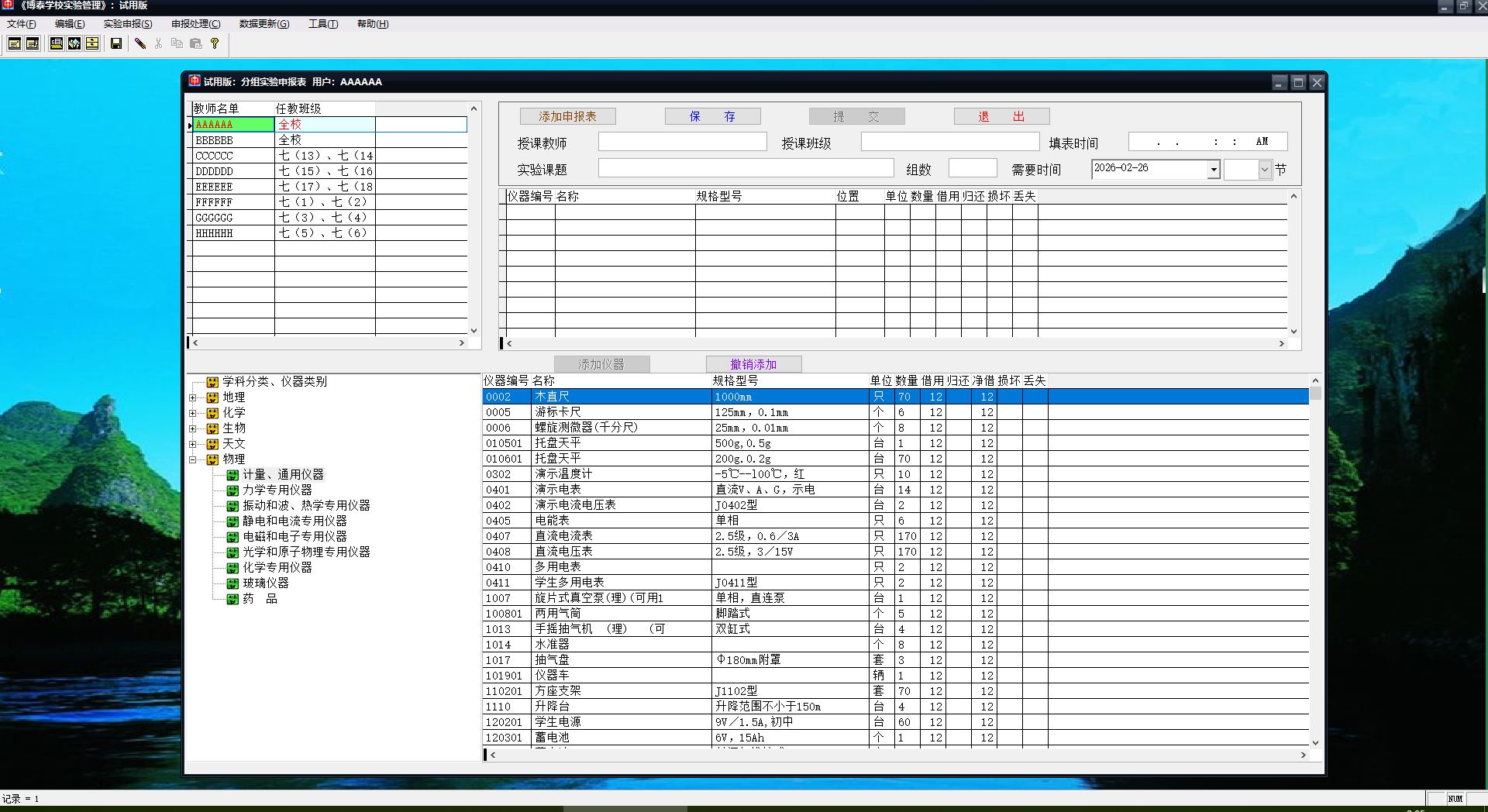Click the app icon in dialog title bar
The height and width of the screenshot is (812, 1488).
pos(195,81)
